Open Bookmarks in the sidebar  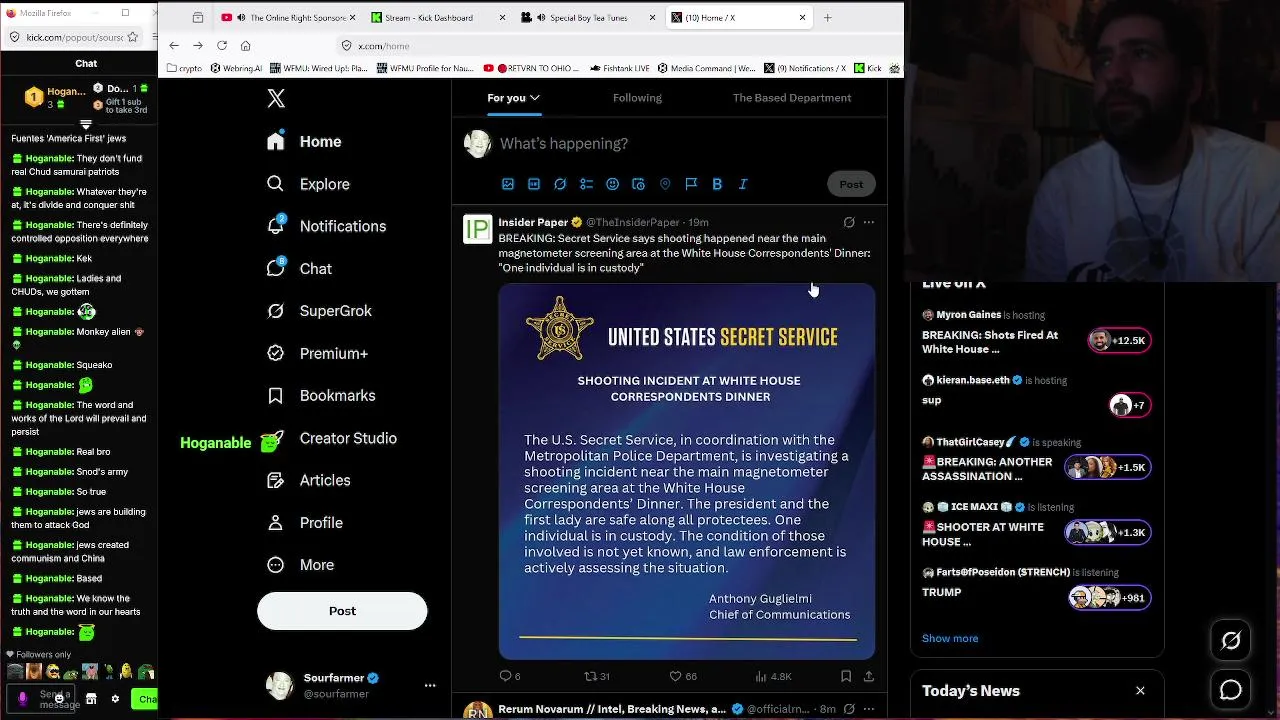(x=321, y=396)
